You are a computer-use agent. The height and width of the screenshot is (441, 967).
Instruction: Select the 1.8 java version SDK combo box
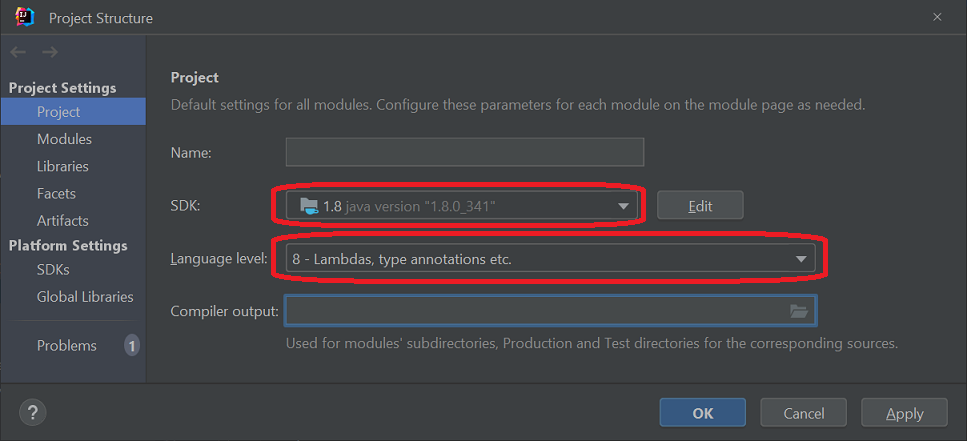450,206
